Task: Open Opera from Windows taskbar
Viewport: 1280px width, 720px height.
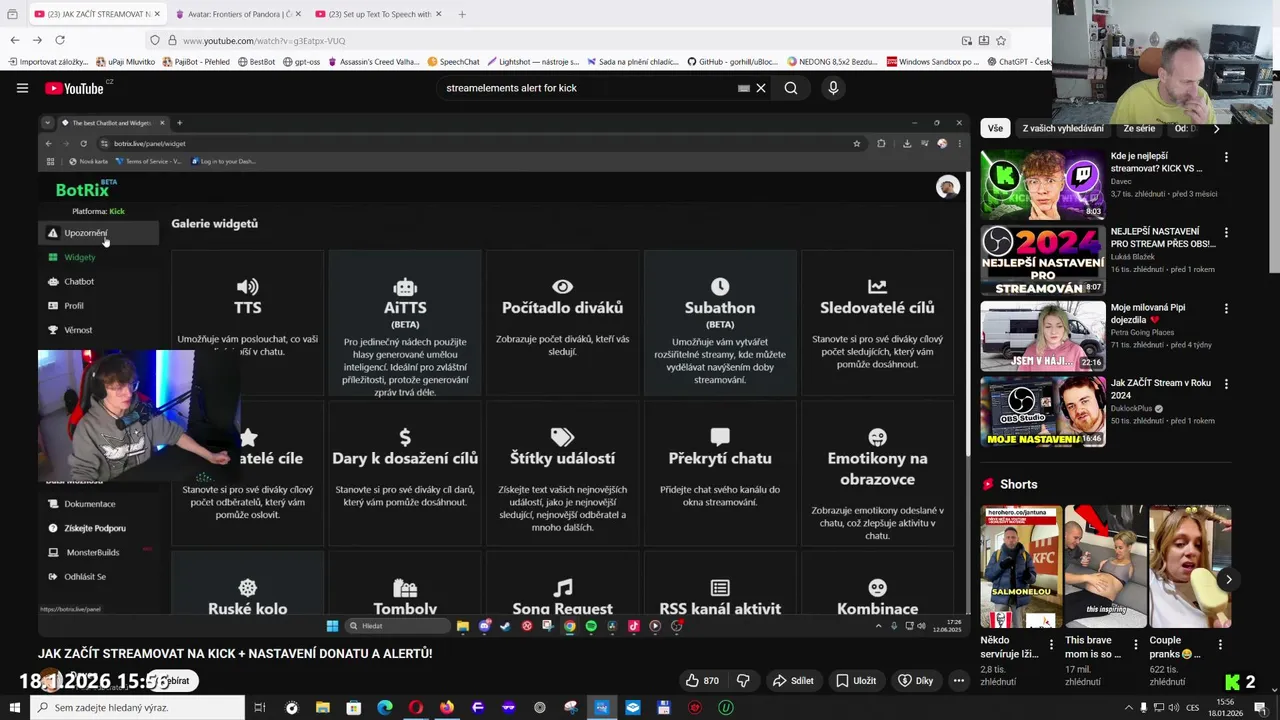Action: [x=415, y=708]
